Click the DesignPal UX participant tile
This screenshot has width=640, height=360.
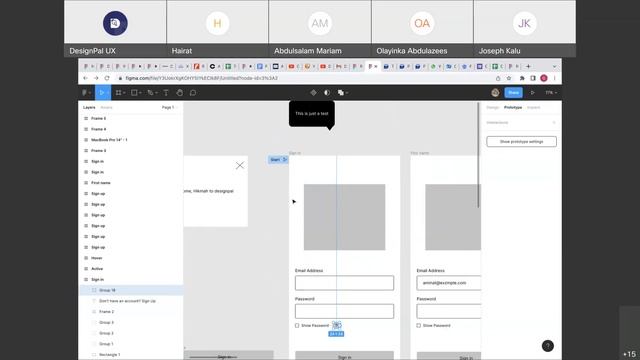(x=115, y=28)
